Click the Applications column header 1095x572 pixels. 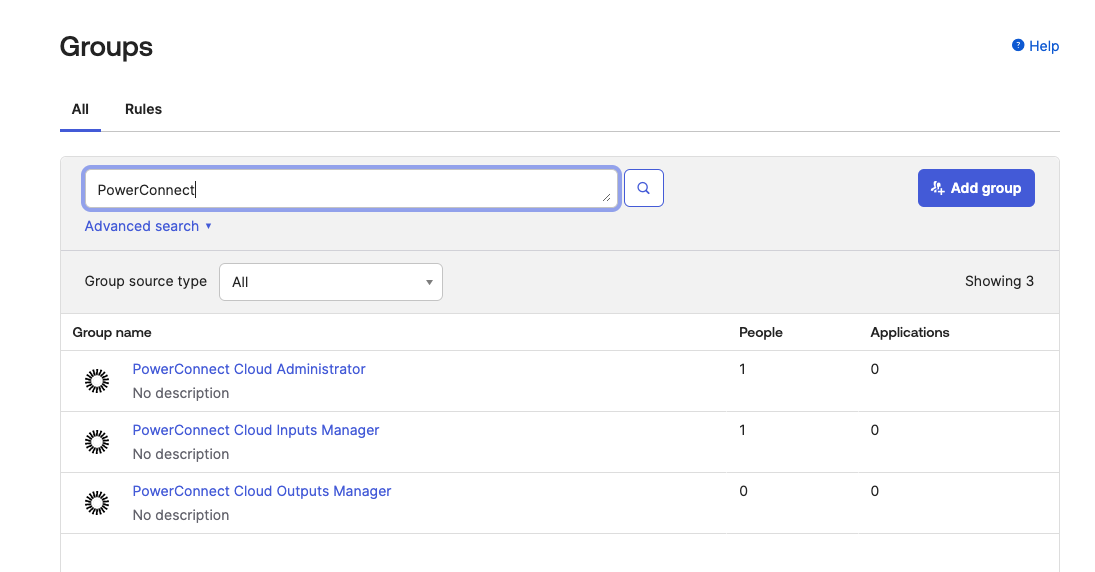tap(909, 332)
